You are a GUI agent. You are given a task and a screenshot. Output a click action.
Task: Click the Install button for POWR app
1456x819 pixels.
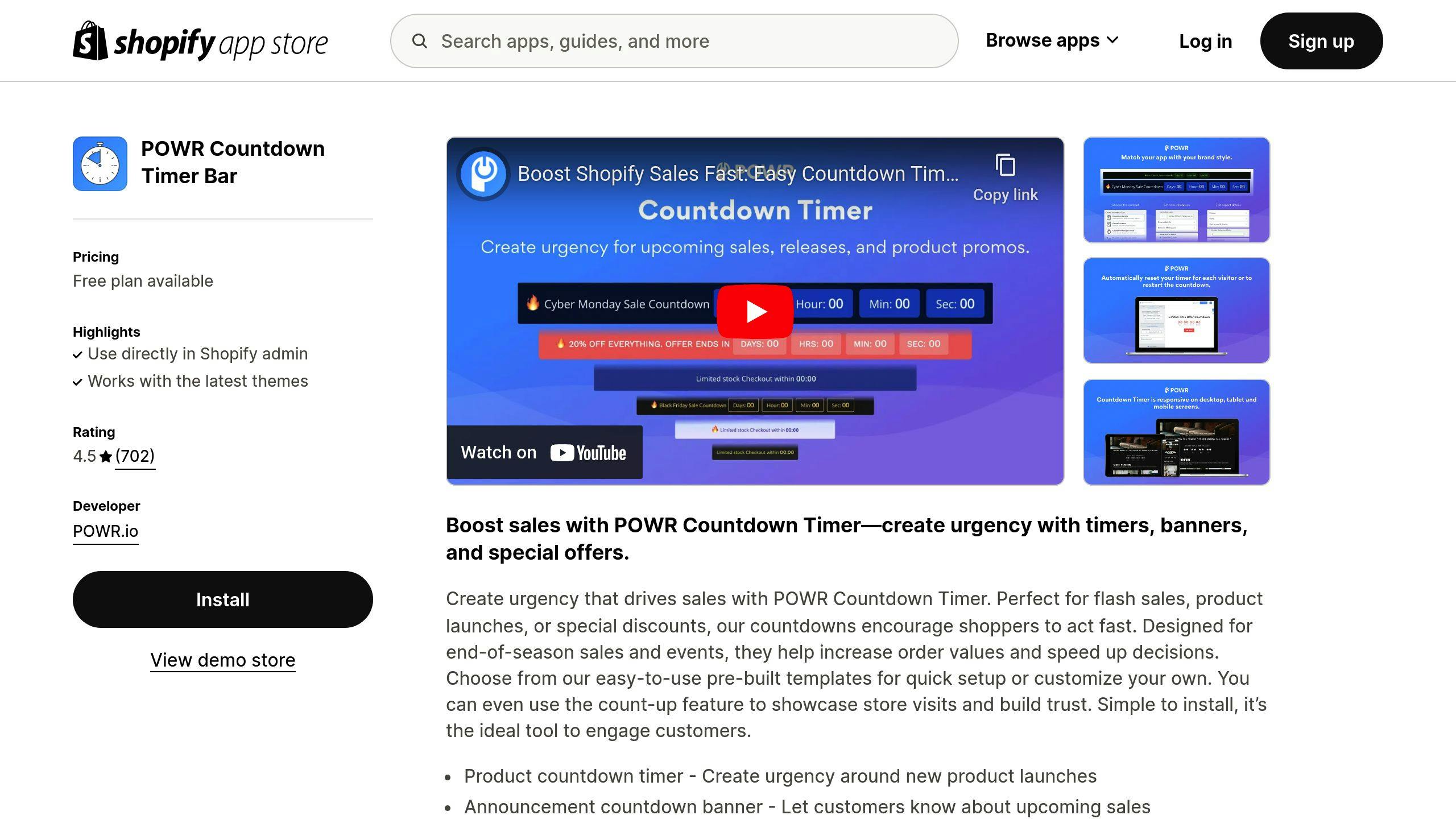click(222, 598)
